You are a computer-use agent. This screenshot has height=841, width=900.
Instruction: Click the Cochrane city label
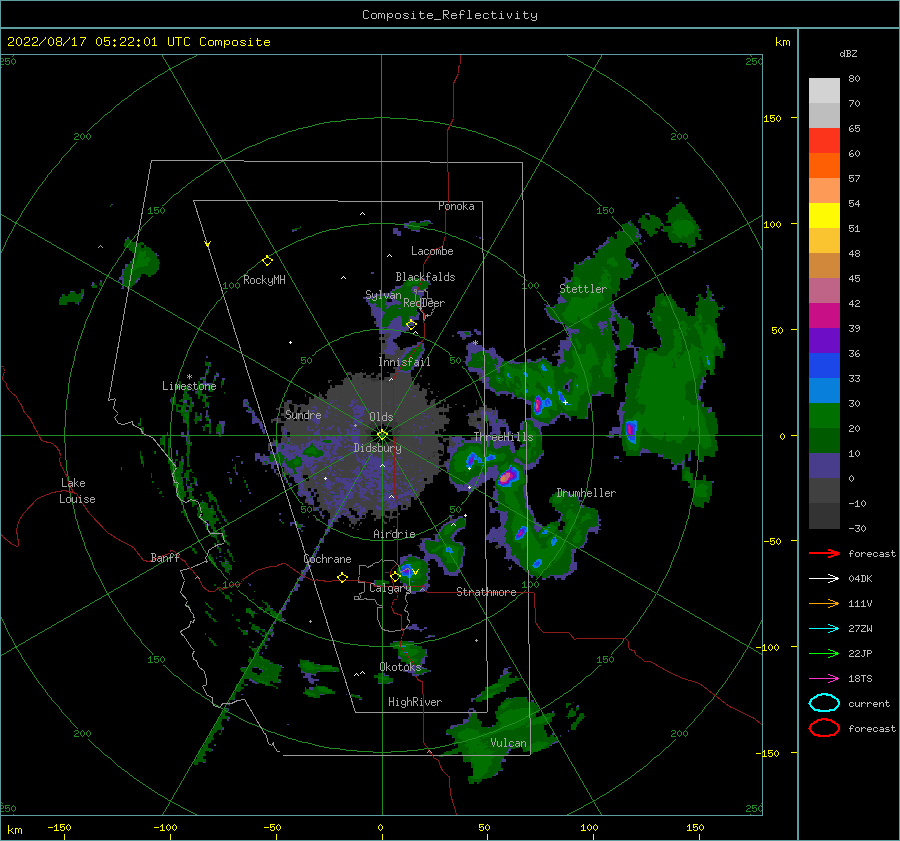(327, 559)
